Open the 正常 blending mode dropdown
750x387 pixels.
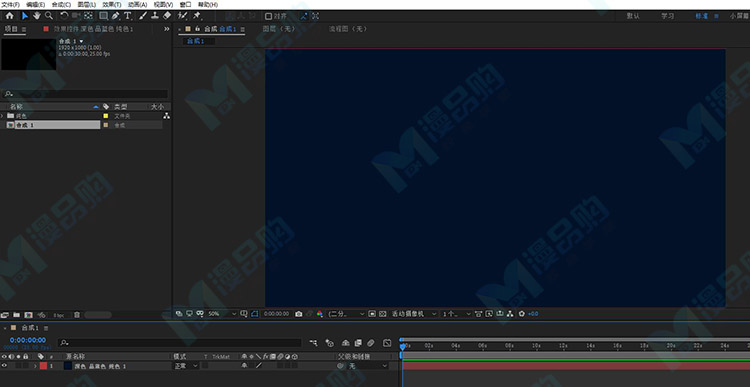[186, 365]
